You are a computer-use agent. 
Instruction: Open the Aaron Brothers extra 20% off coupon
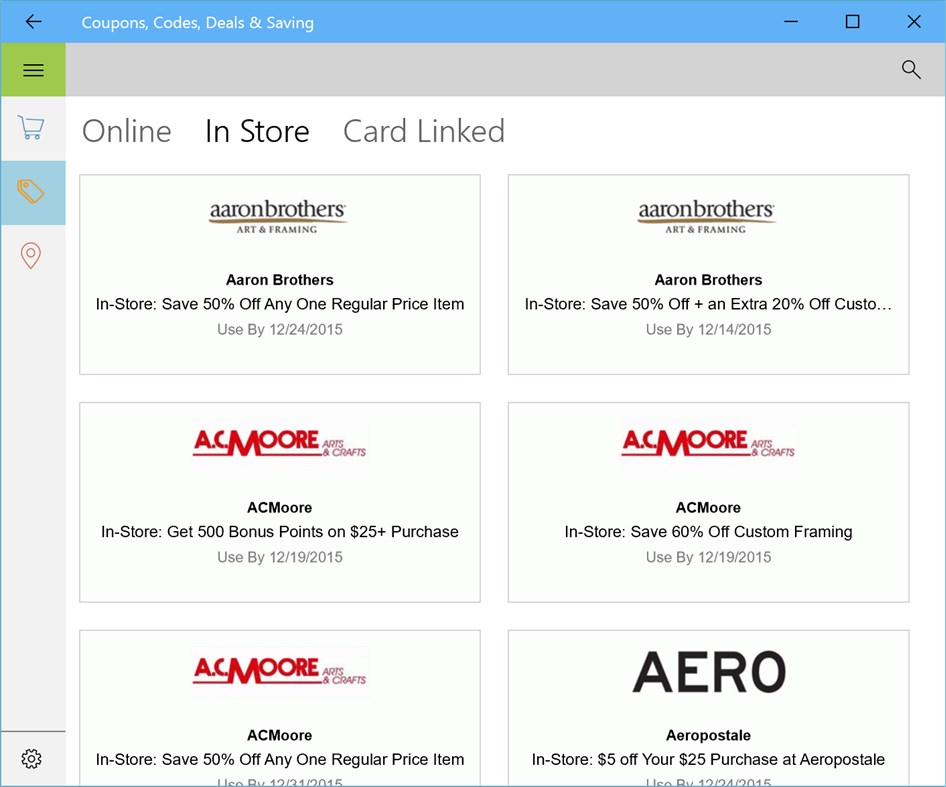707,274
